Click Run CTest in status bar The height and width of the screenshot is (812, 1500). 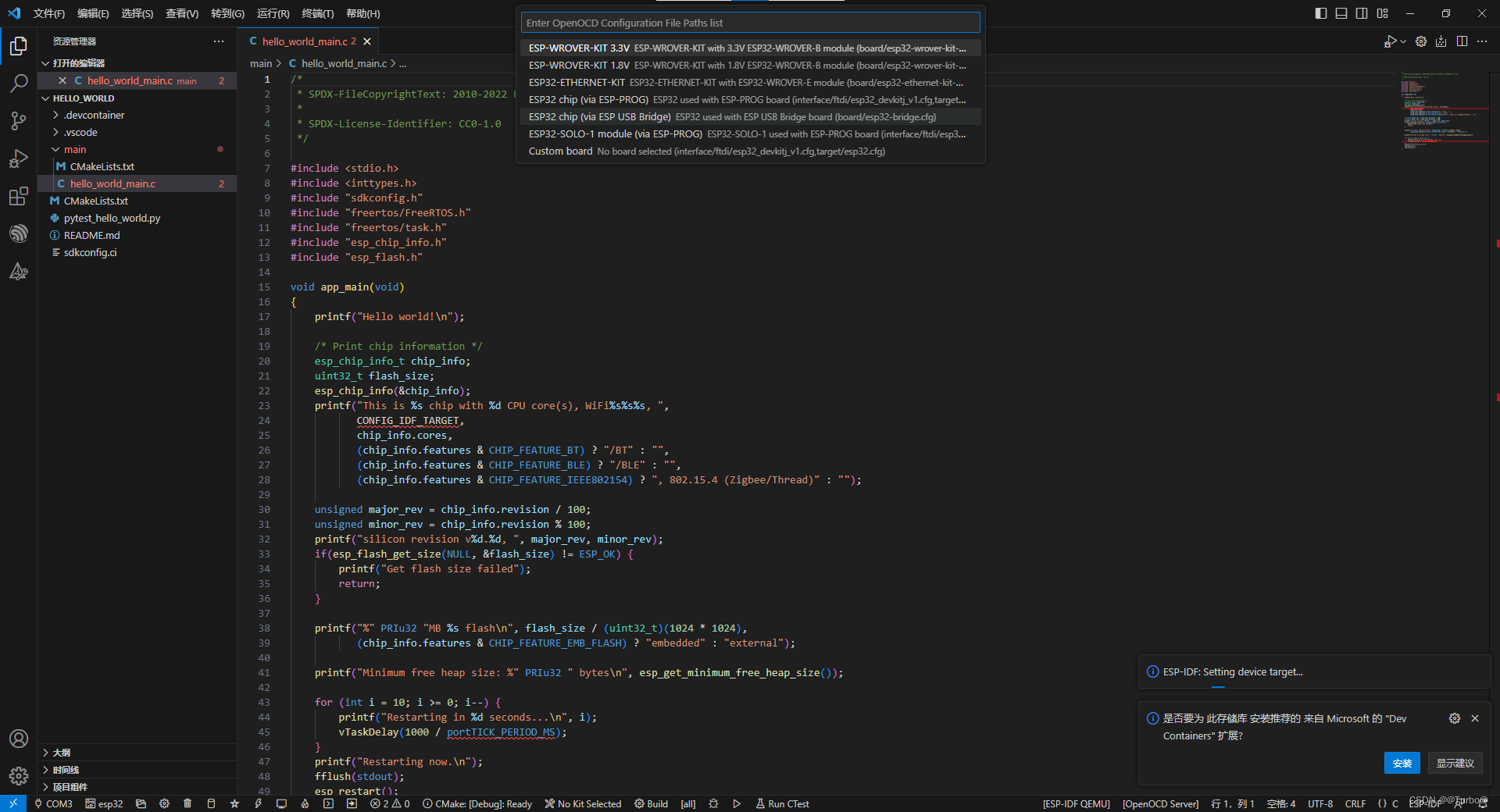coord(782,803)
